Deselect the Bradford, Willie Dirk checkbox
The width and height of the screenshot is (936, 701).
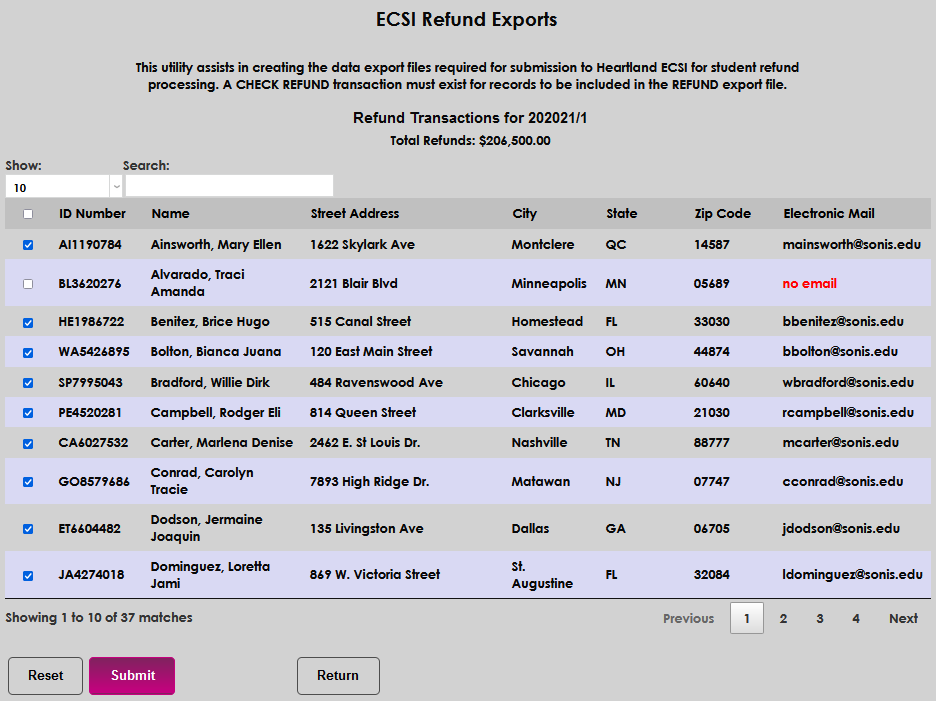coord(27,382)
